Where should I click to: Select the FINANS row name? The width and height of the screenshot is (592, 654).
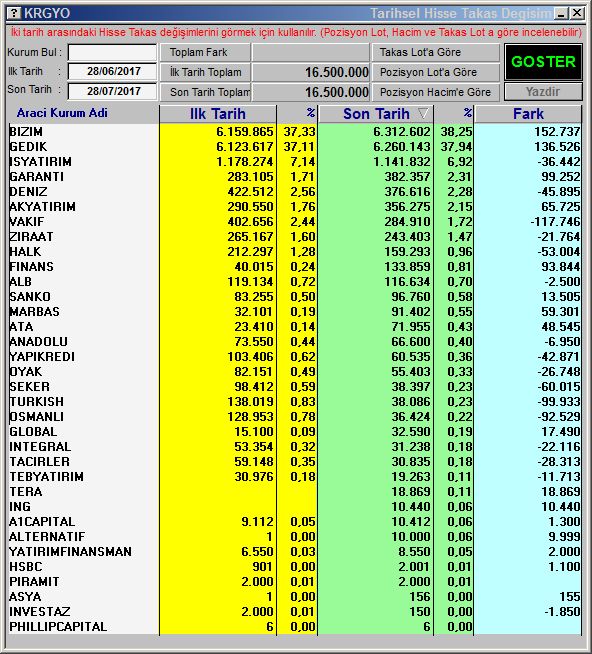pyautogui.click(x=31, y=267)
